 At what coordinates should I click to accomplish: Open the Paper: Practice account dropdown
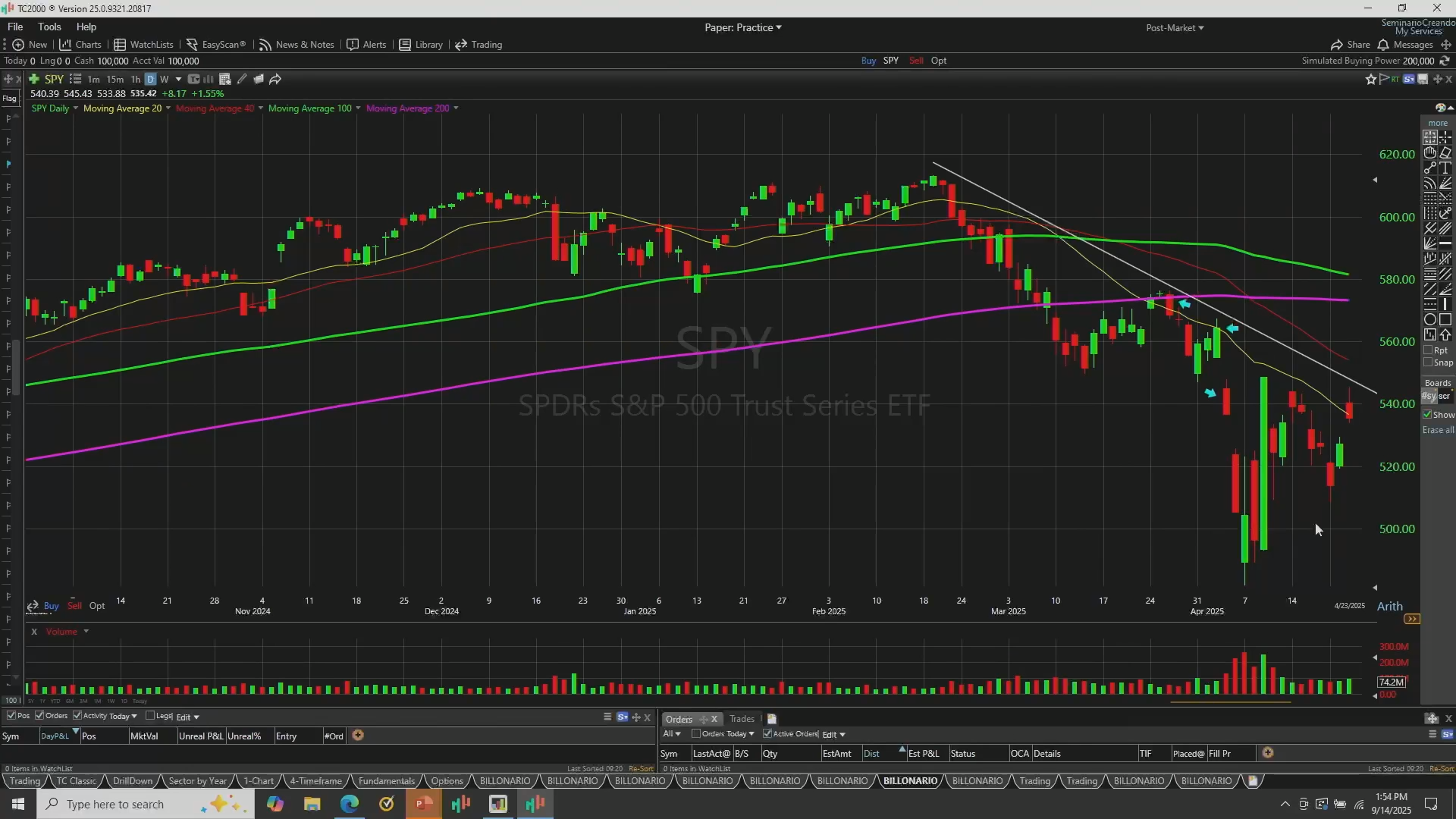[742, 27]
